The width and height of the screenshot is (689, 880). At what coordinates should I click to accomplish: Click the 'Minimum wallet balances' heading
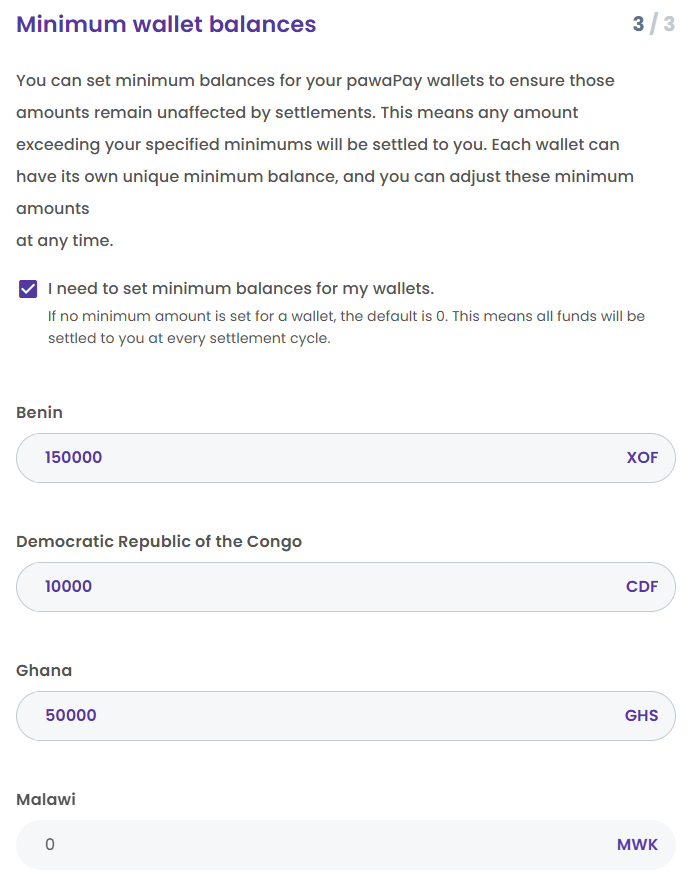click(166, 24)
